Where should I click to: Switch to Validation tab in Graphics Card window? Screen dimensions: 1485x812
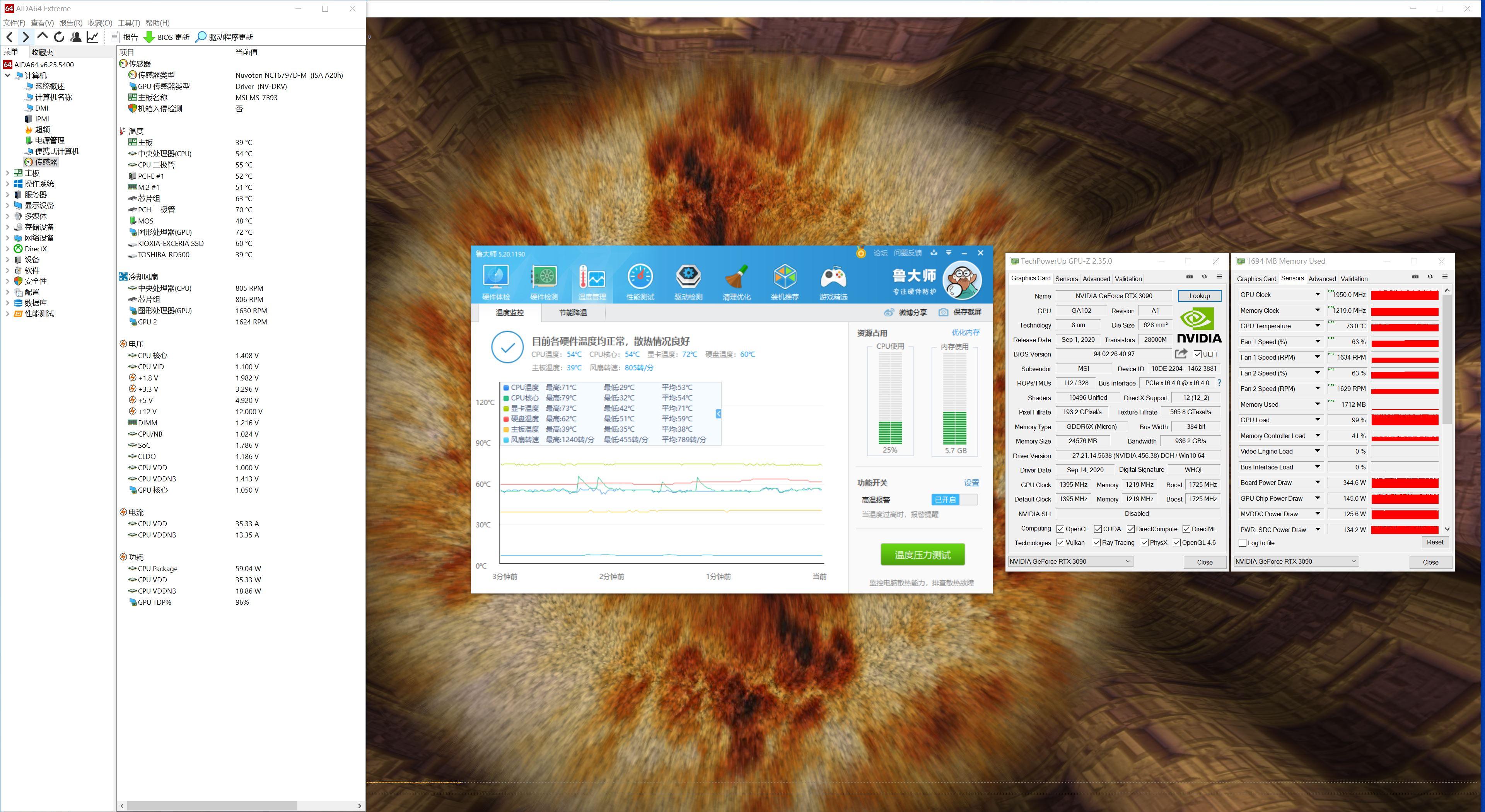pyautogui.click(x=1128, y=278)
